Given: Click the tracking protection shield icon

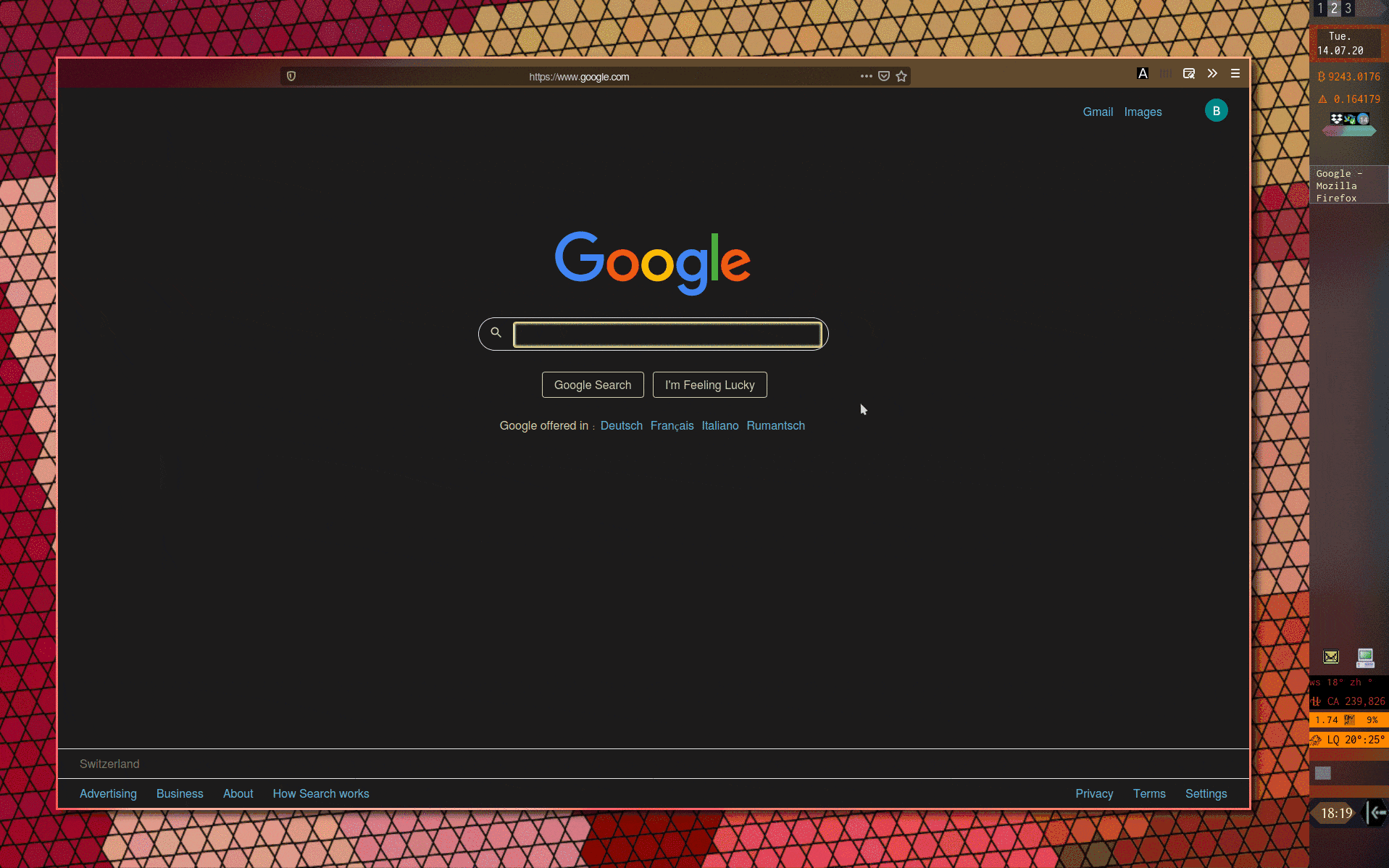Looking at the screenshot, I should 291,76.
